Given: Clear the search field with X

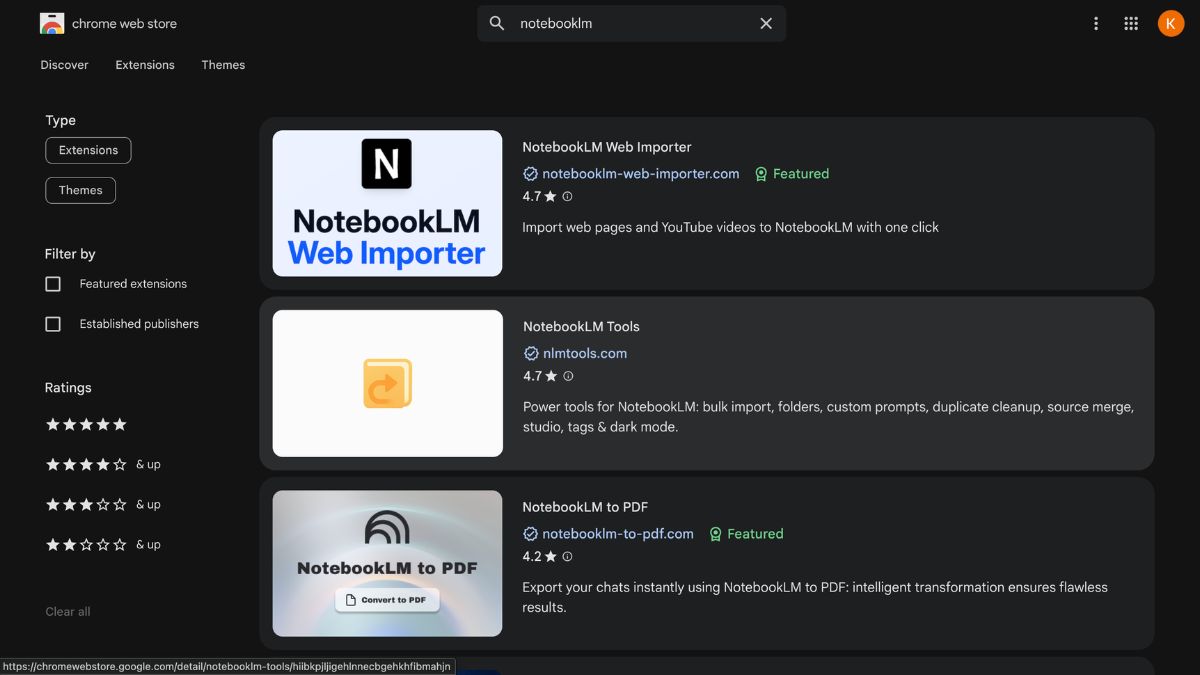Looking at the screenshot, I should 766,23.
